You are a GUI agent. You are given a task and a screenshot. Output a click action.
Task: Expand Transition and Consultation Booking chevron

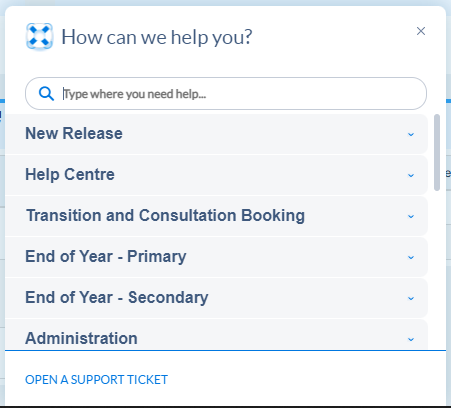click(411, 216)
